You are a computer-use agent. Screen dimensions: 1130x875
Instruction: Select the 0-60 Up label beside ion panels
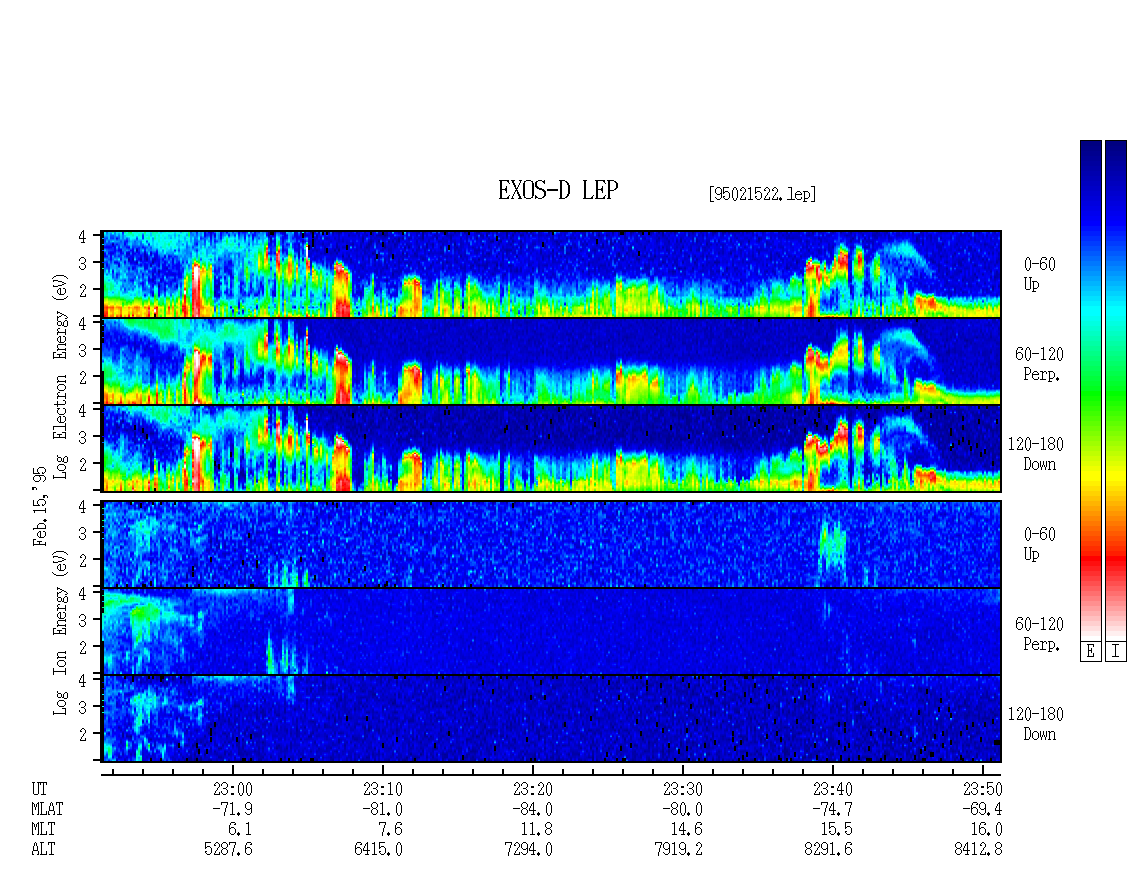(x=1039, y=544)
